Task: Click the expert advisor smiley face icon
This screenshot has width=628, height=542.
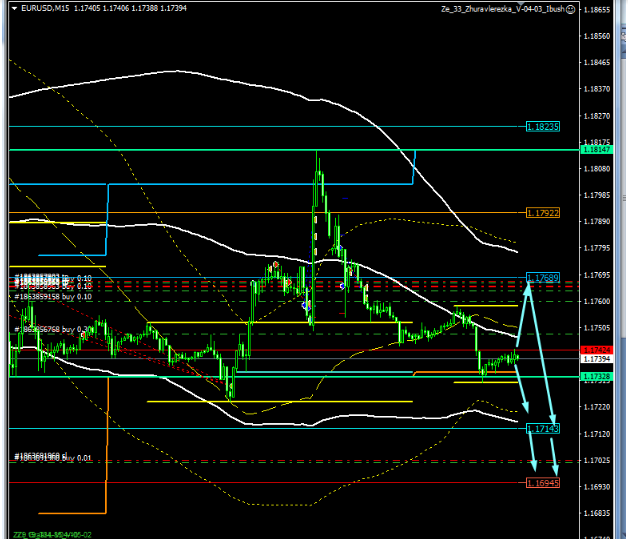Action: pyautogui.click(x=569, y=8)
